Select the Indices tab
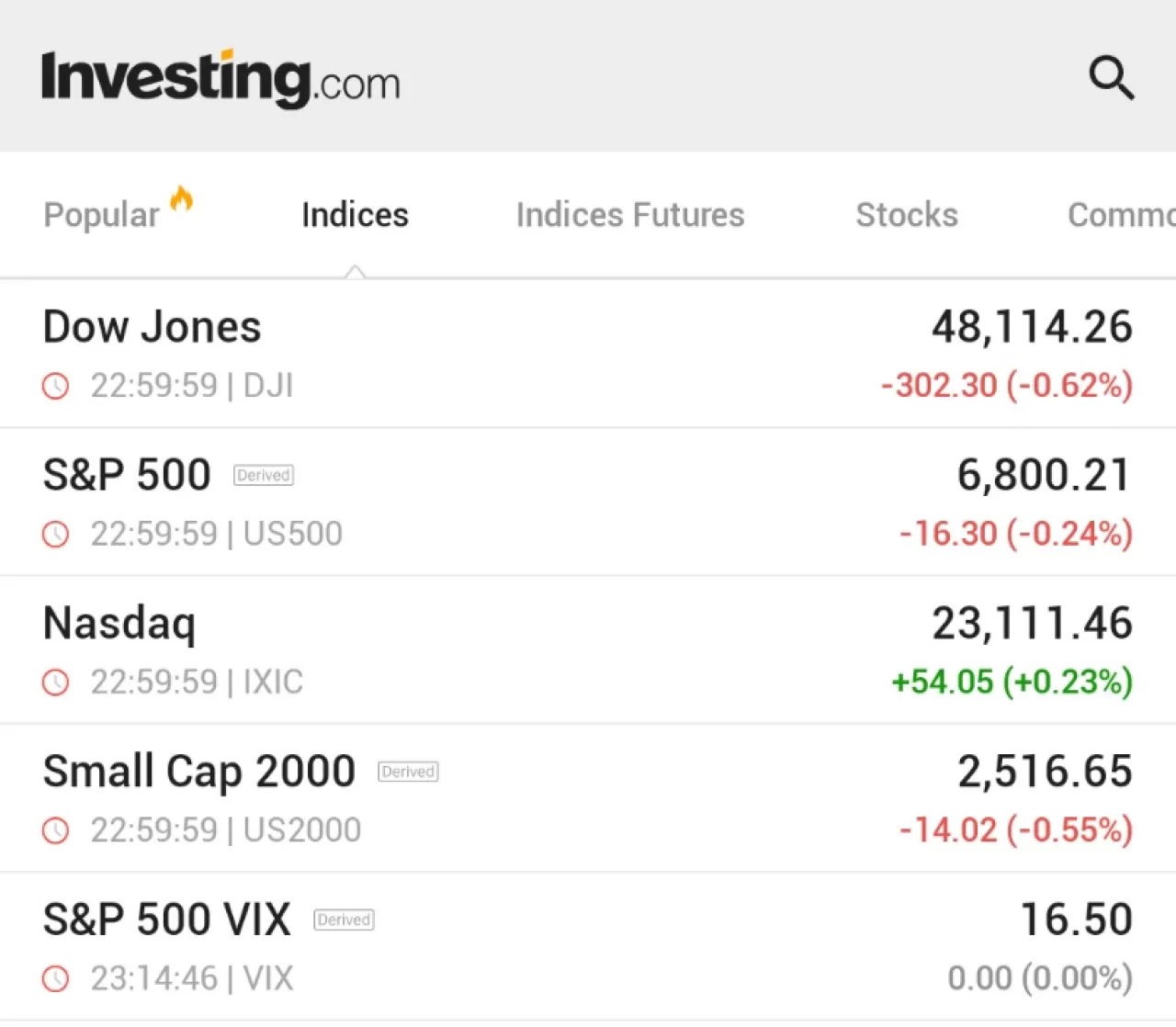Image resolution: width=1176 pixels, height=1027 pixels. coord(355,215)
